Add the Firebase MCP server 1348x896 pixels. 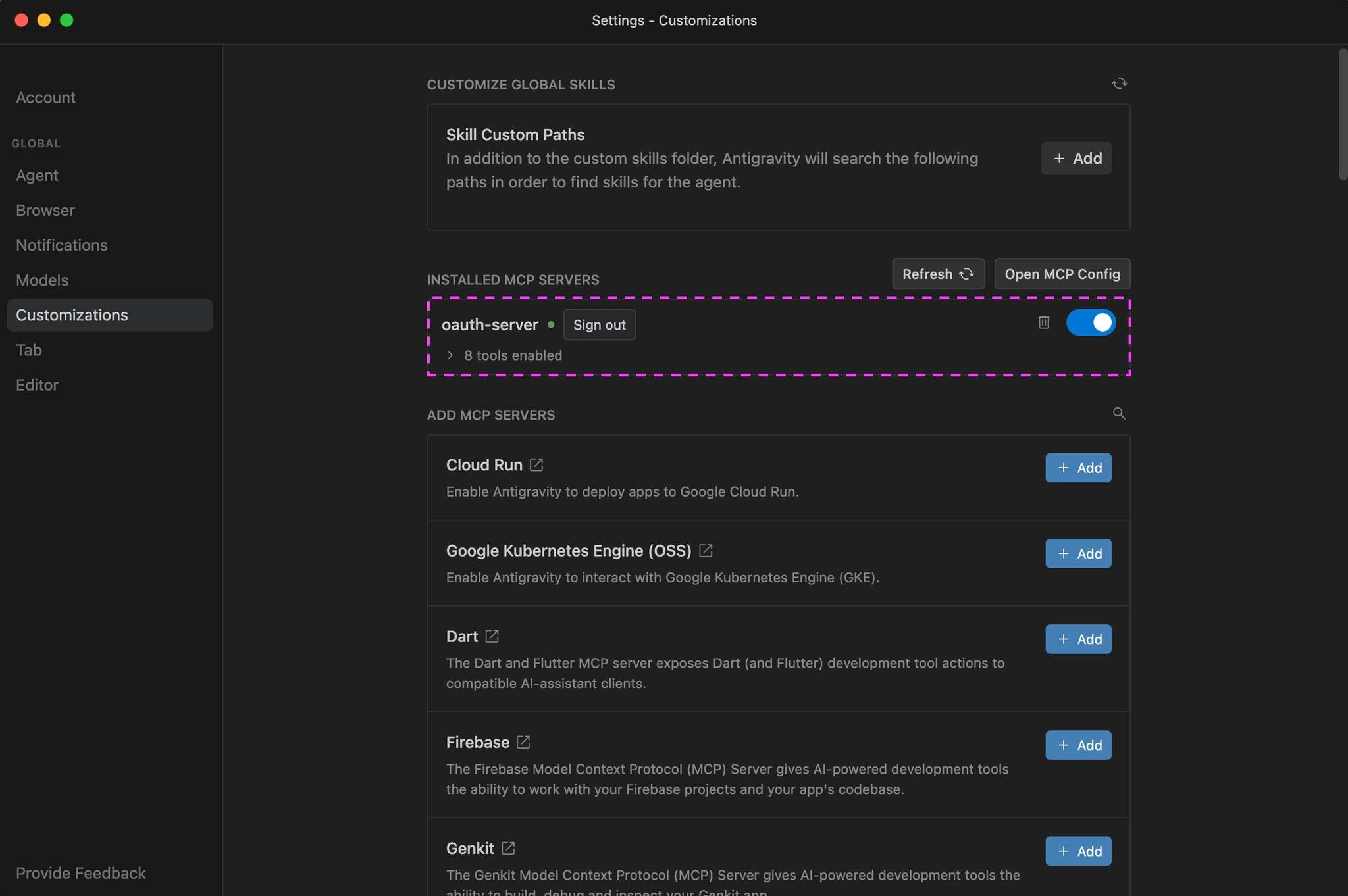[x=1078, y=745]
